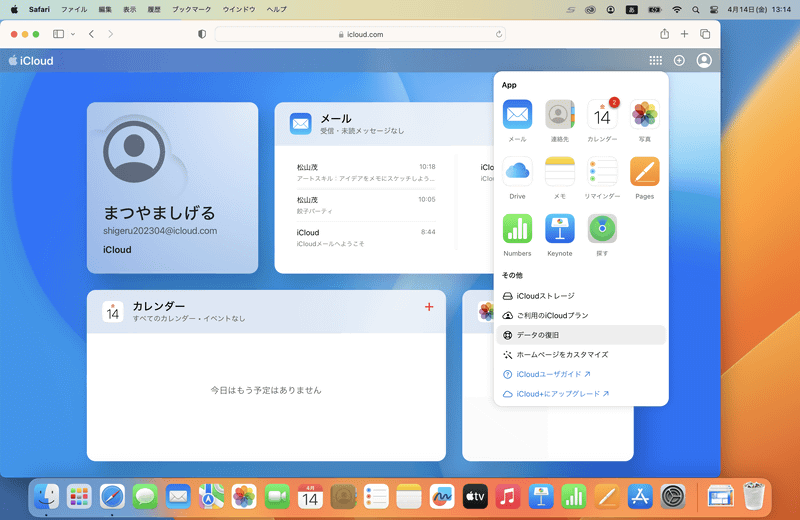The width and height of the screenshot is (800, 520).
Task: Open the Contacts app in launcher
Action: click(x=560, y=114)
